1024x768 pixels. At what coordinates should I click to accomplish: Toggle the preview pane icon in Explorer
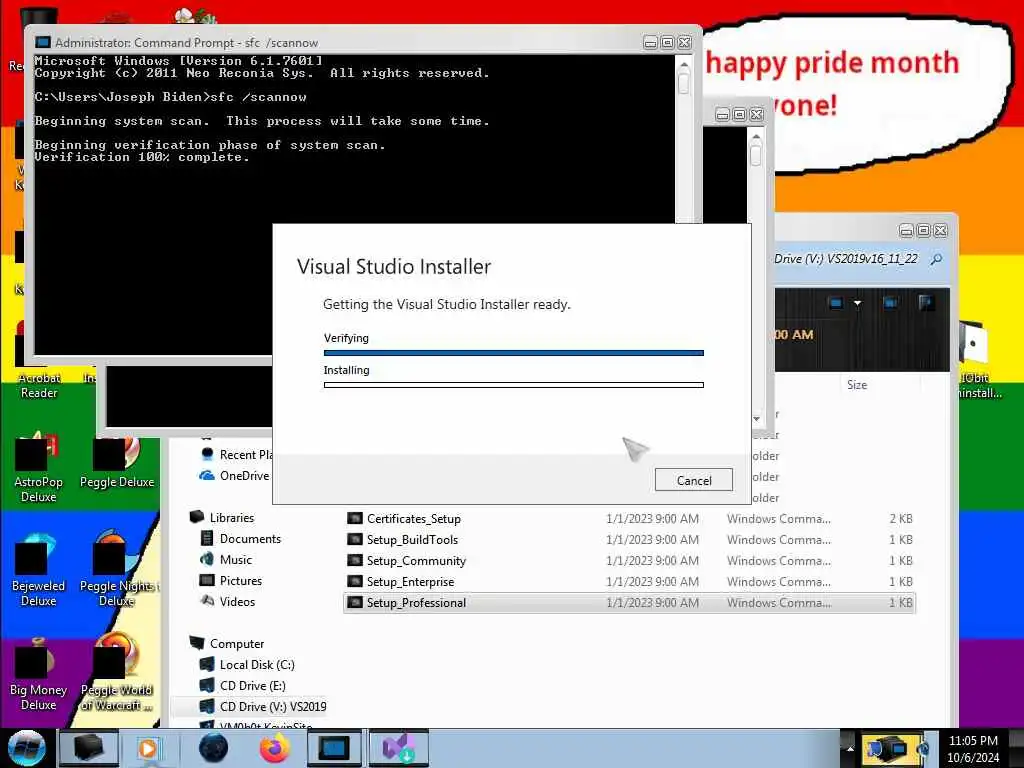(889, 302)
